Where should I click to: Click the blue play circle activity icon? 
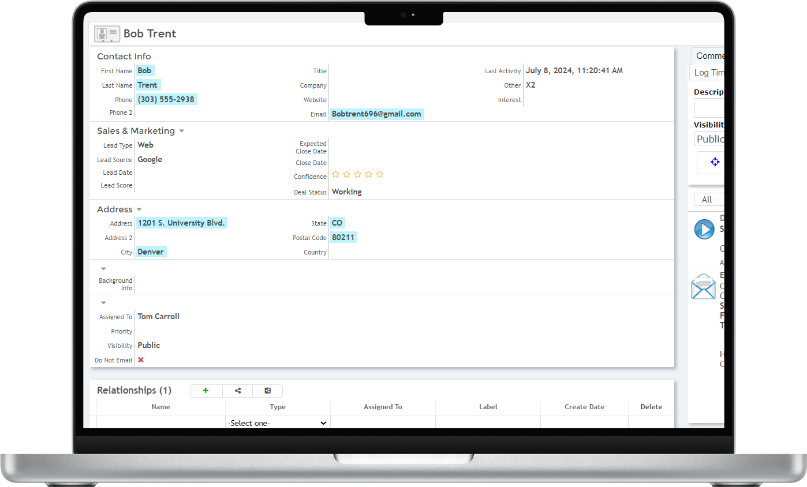coord(704,229)
